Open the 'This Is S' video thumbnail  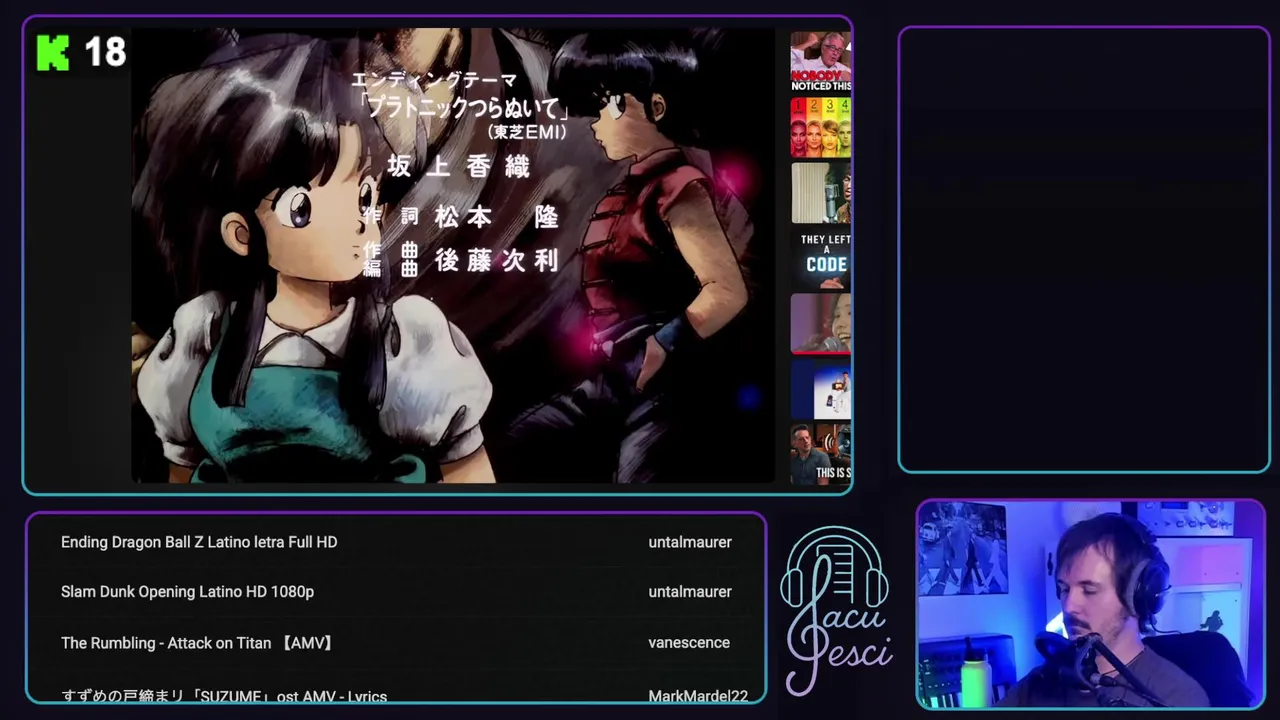(x=821, y=454)
